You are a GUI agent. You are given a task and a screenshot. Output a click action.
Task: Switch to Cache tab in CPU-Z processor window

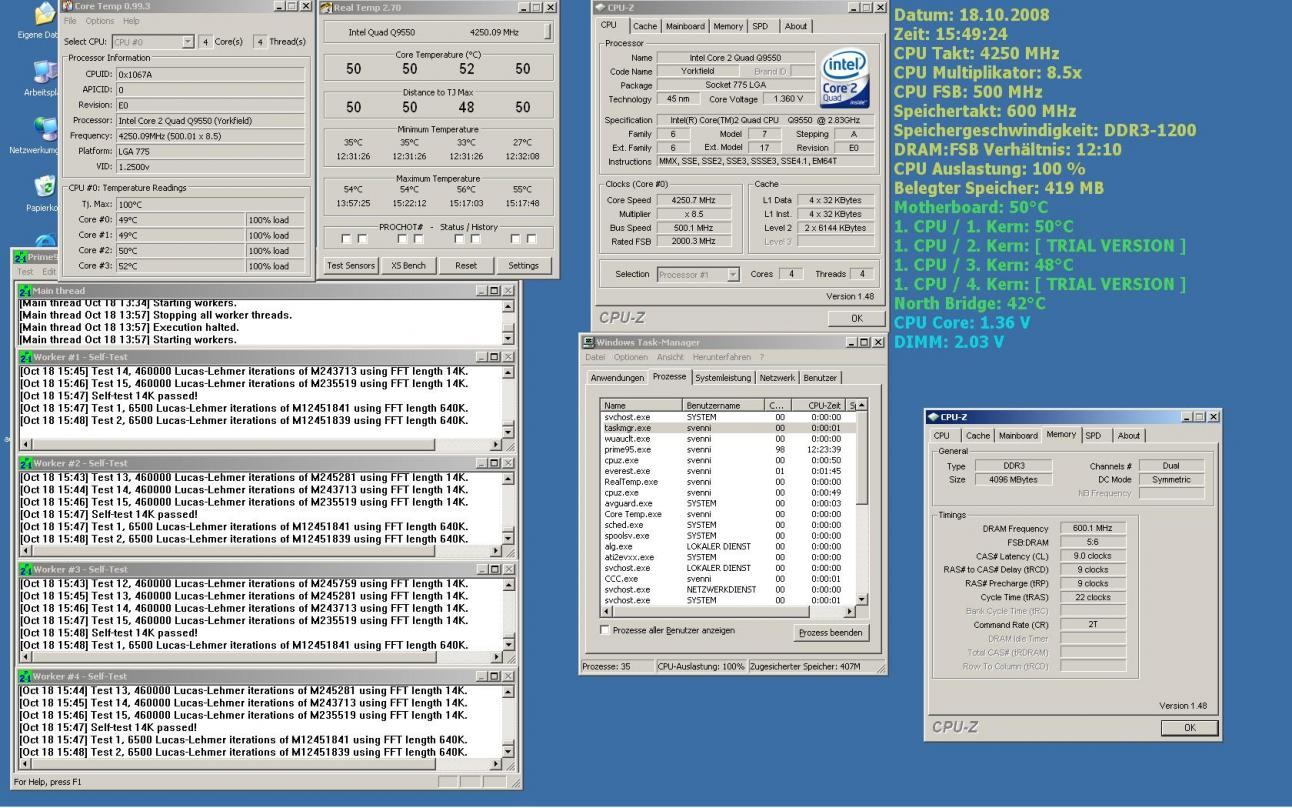click(645, 27)
